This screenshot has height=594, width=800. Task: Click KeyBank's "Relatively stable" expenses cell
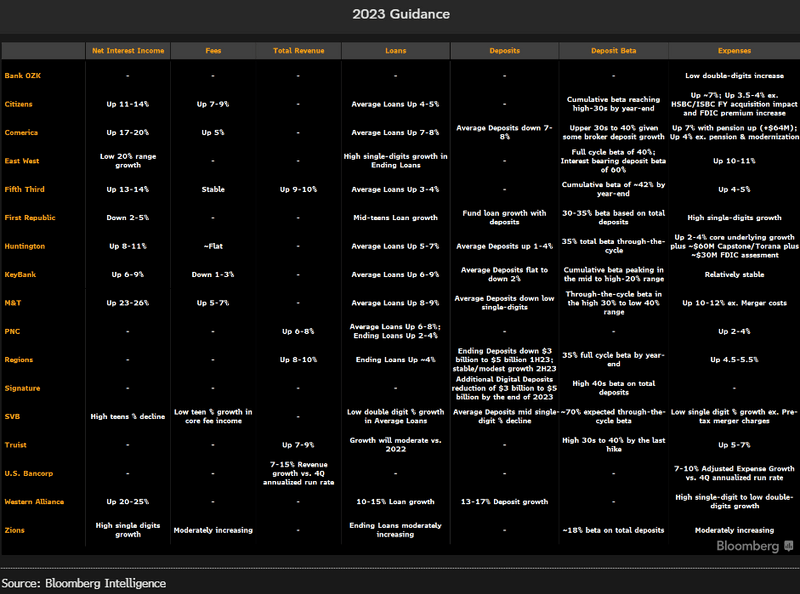pyautogui.click(x=735, y=275)
